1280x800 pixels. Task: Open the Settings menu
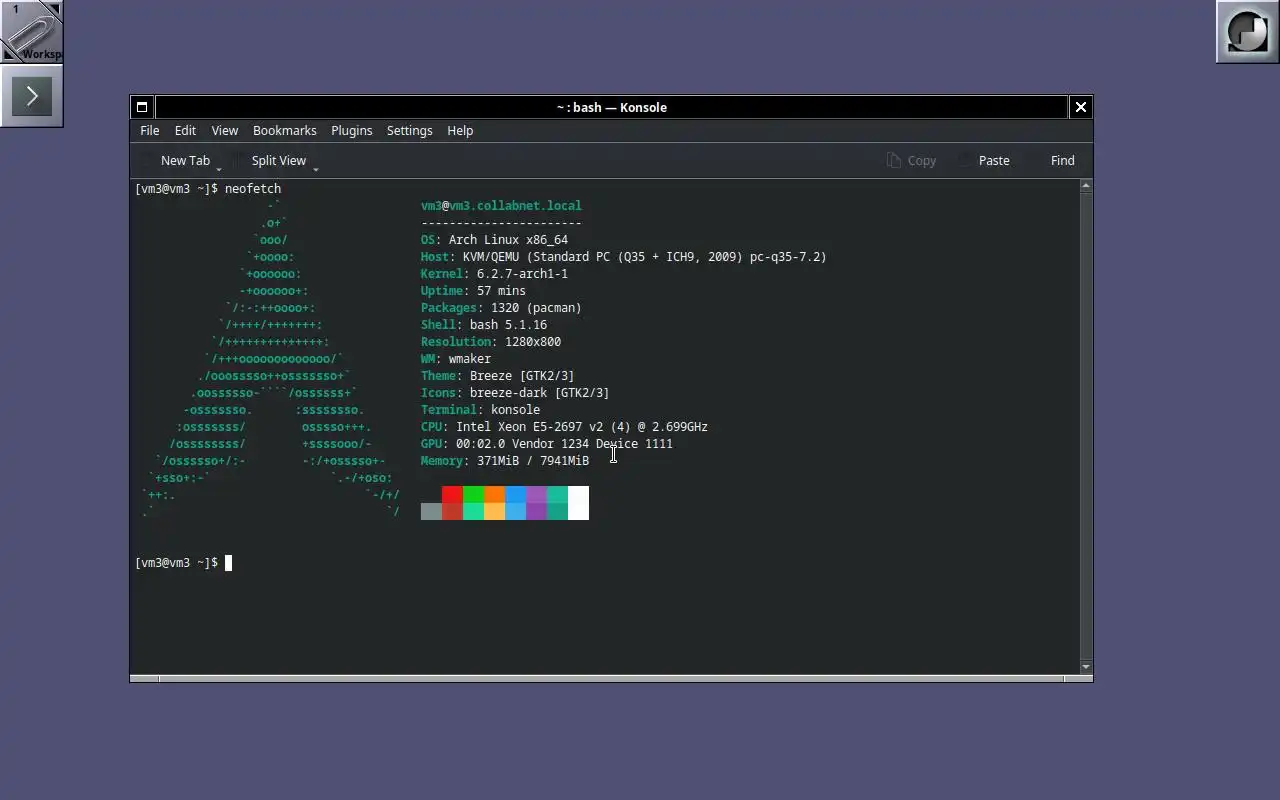point(409,131)
